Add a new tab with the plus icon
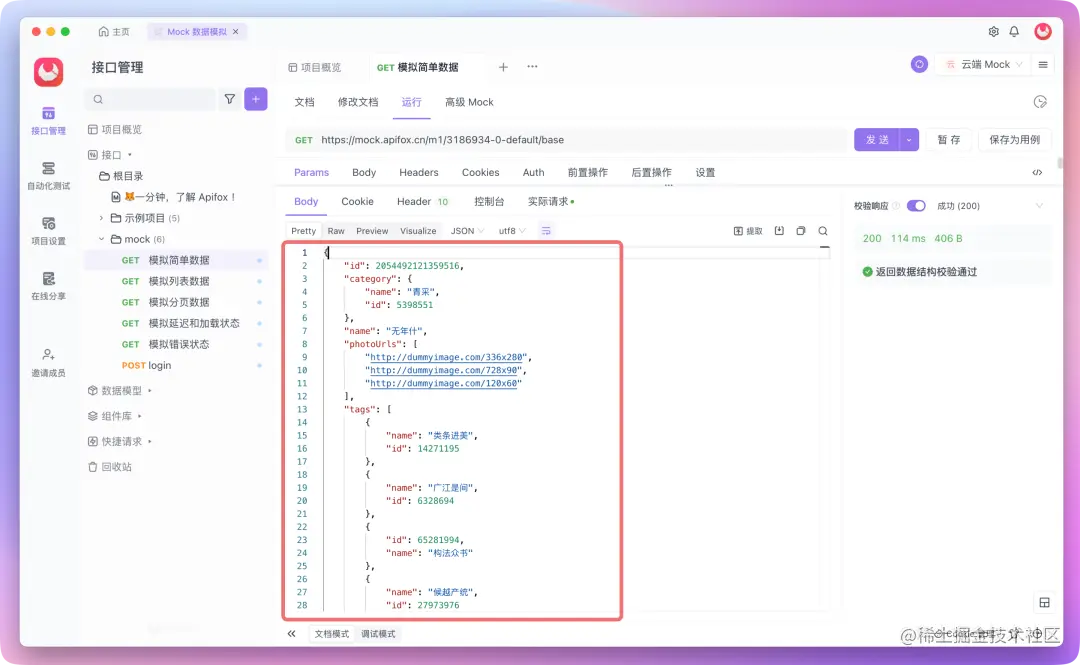The image size is (1080, 665). pyautogui.click(x=503, y=67)
